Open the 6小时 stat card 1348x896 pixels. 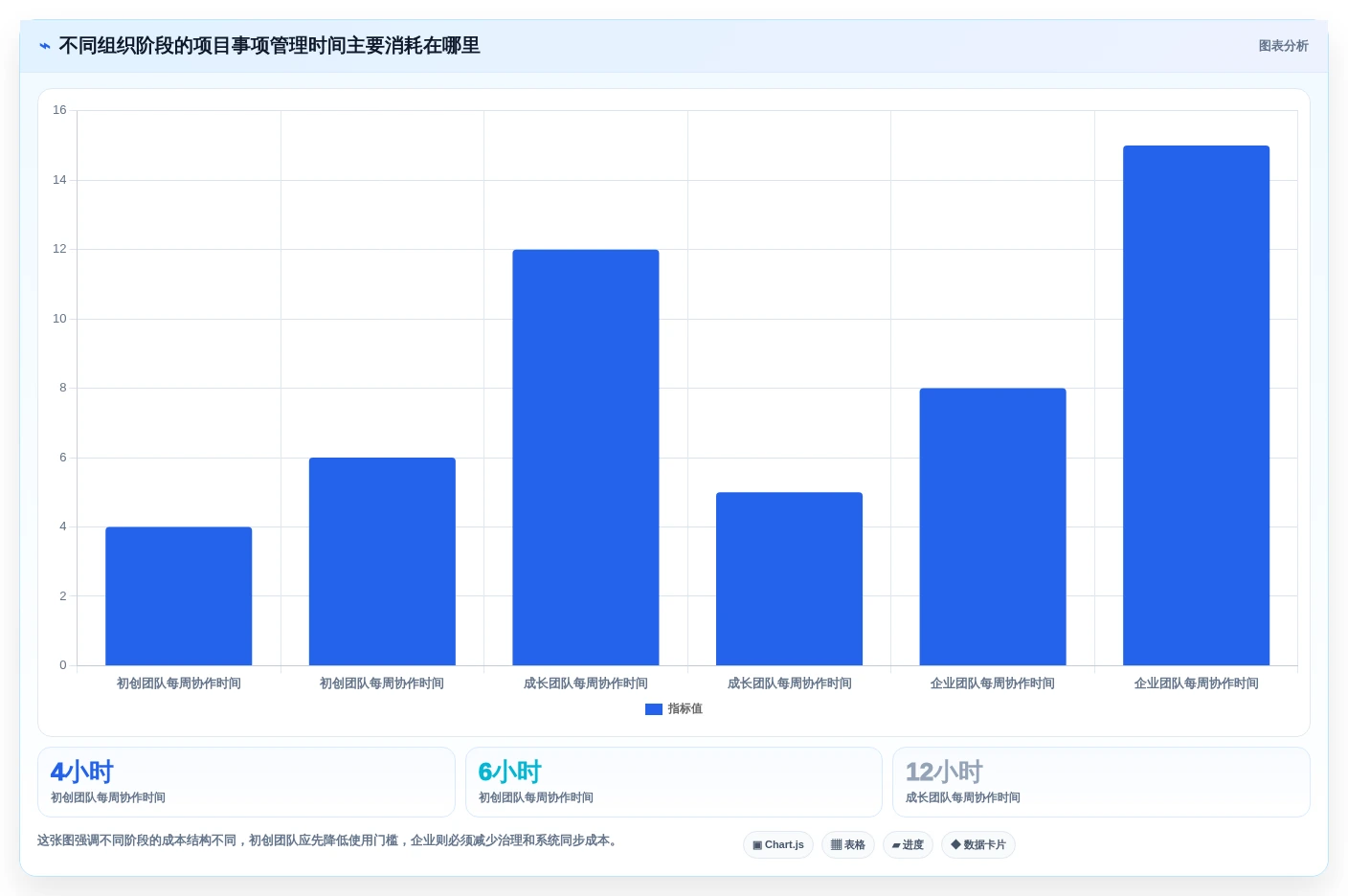674,782
